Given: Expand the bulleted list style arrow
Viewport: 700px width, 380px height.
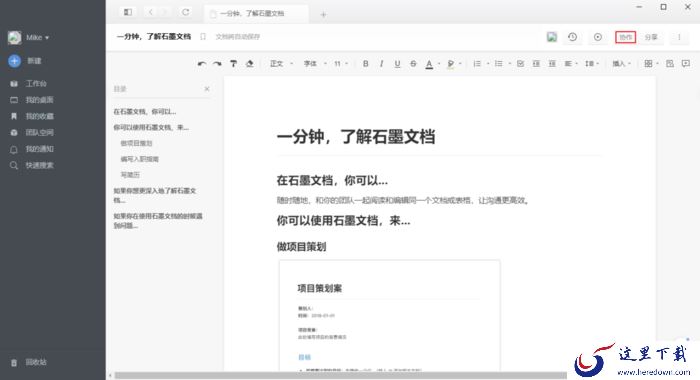Looking at the screenshot, I should click(x=509, y=64).
